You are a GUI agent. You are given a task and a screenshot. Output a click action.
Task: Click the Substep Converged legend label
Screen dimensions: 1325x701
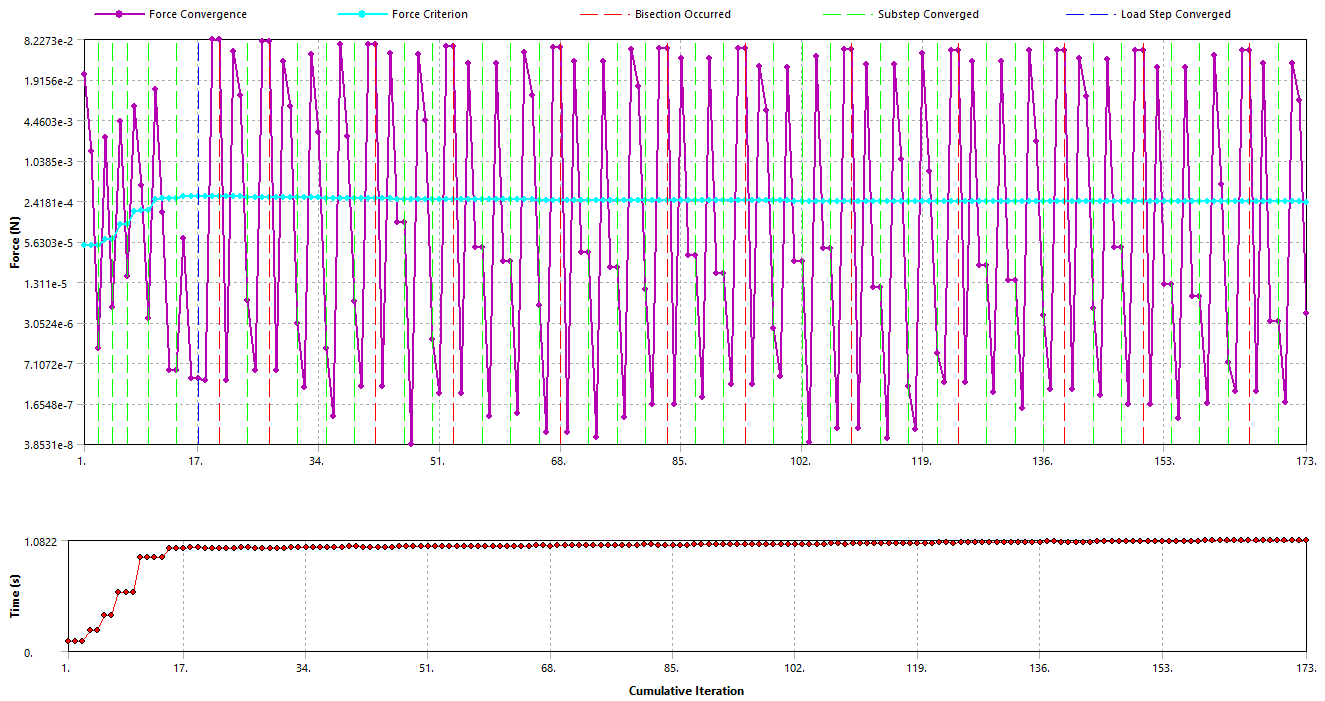click(928, 15)
